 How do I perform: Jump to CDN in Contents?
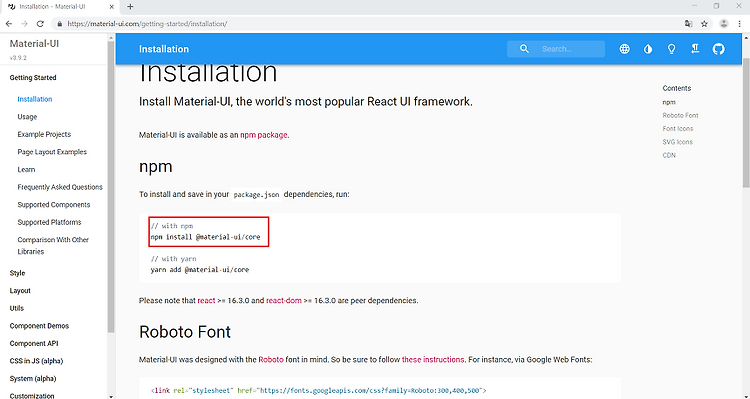[669, 155]
